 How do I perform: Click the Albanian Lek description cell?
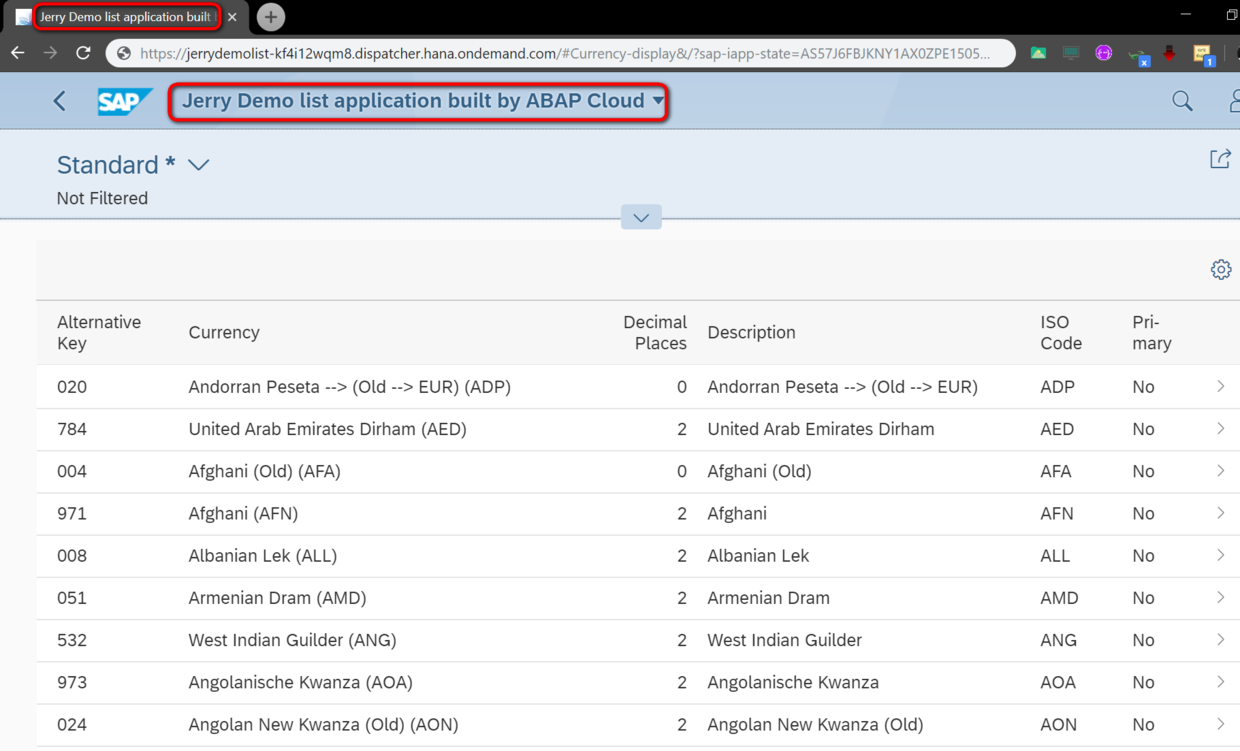tap(758, 556)
